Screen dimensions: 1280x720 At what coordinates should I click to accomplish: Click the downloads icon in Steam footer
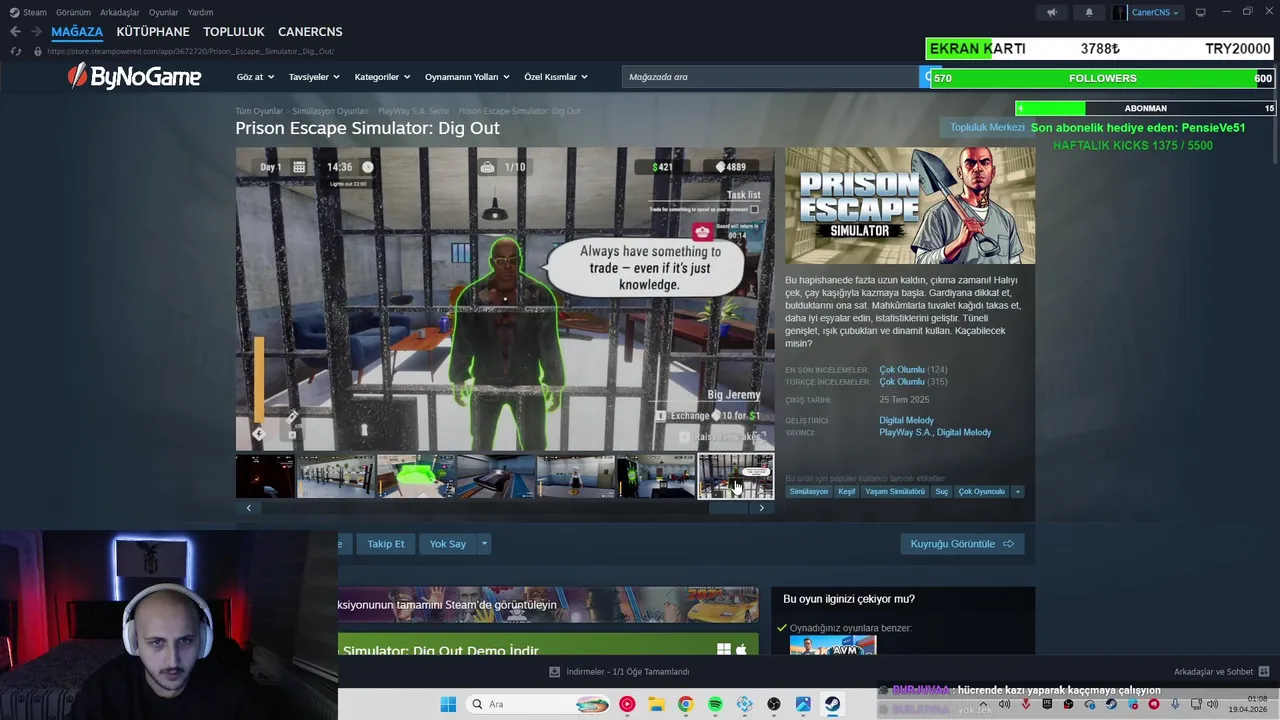tap(555, 671)
